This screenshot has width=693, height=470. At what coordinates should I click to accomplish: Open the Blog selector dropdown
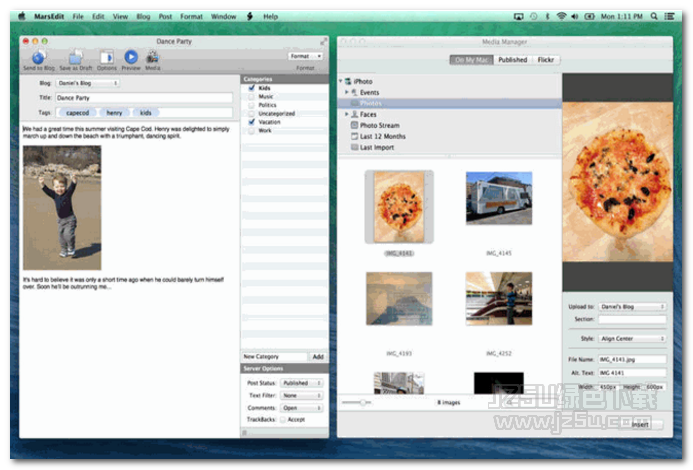(x=88, y=83)
